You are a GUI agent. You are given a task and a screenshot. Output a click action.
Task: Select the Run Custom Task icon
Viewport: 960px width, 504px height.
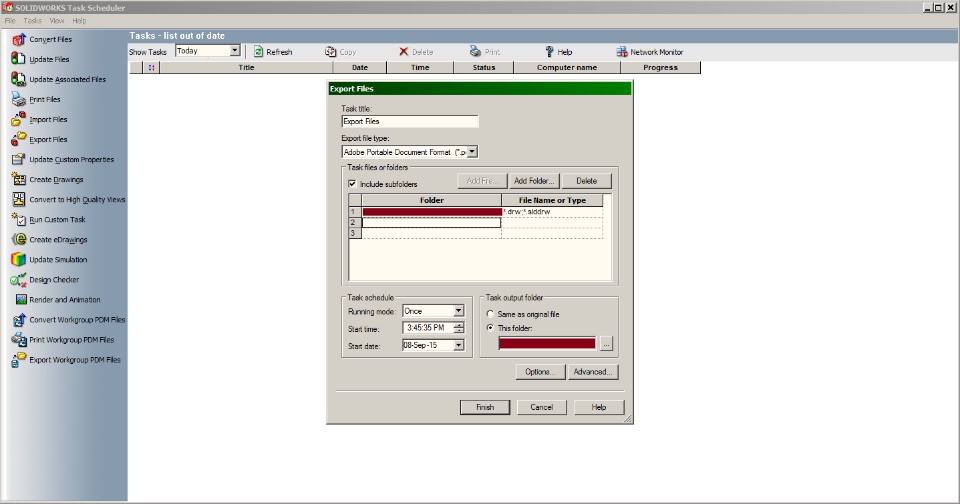point(18,219)
